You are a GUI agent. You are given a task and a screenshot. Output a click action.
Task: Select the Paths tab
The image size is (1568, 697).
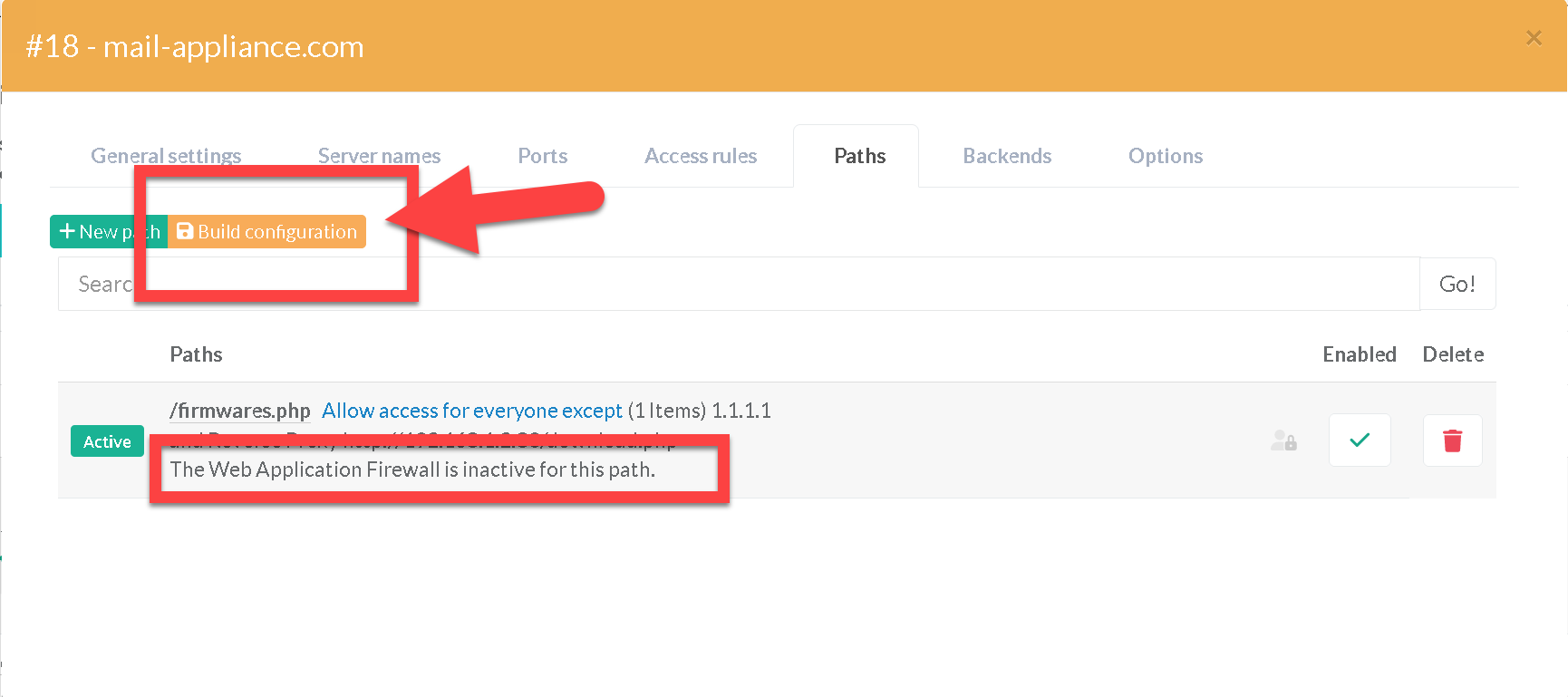pyautogui.click(x=859, y=156)
